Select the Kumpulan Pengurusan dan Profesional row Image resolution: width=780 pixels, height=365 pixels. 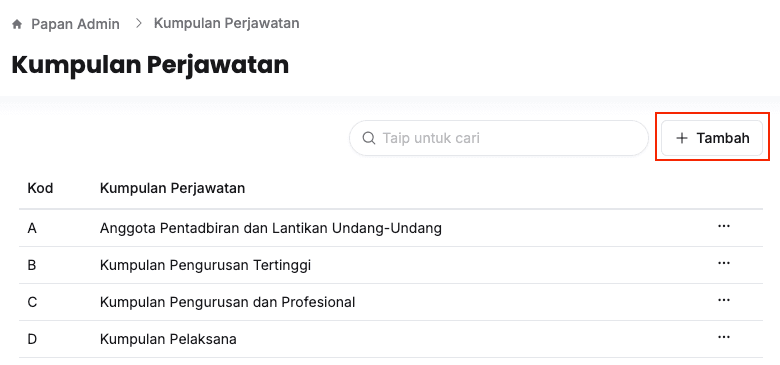(x=391, y=302)
